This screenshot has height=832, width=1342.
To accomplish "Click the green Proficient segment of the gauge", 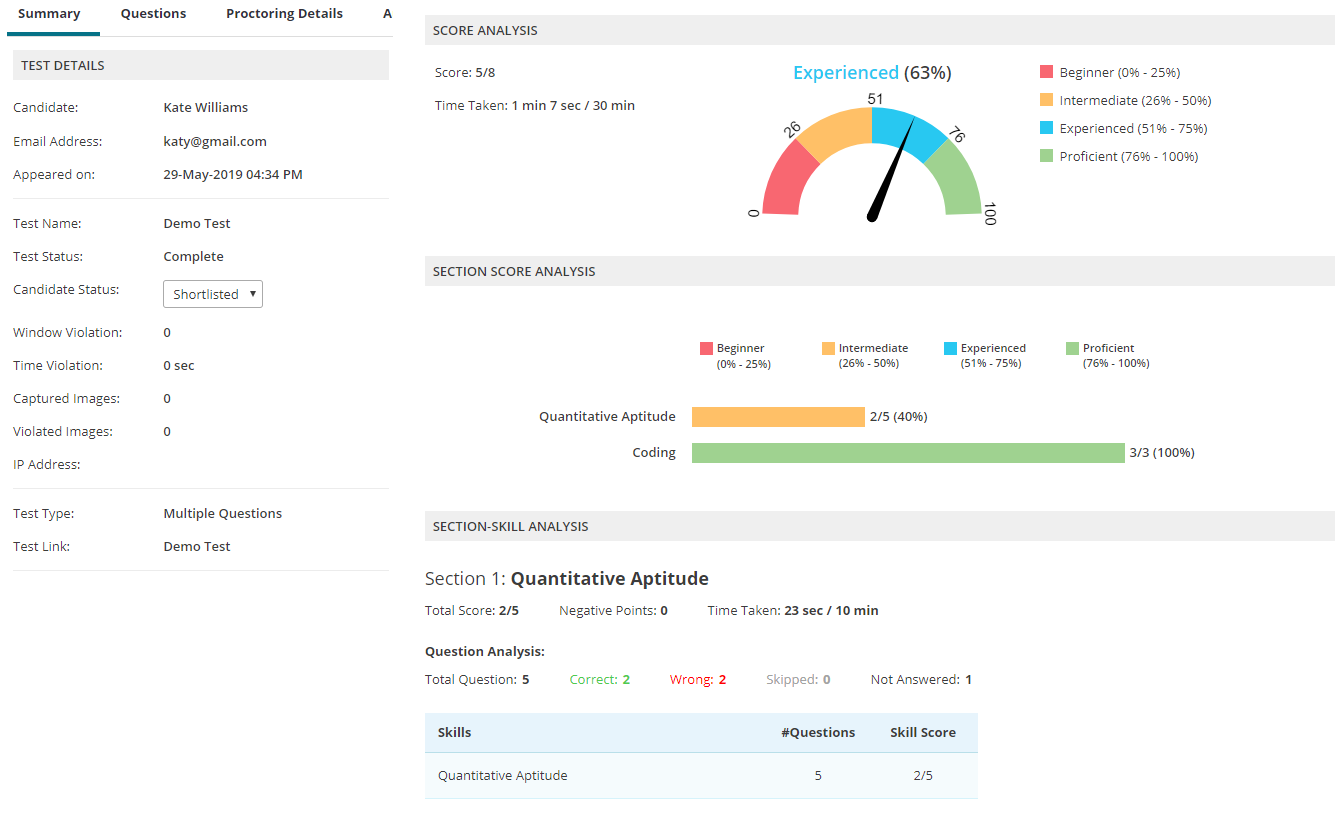I will click(956, 180).
